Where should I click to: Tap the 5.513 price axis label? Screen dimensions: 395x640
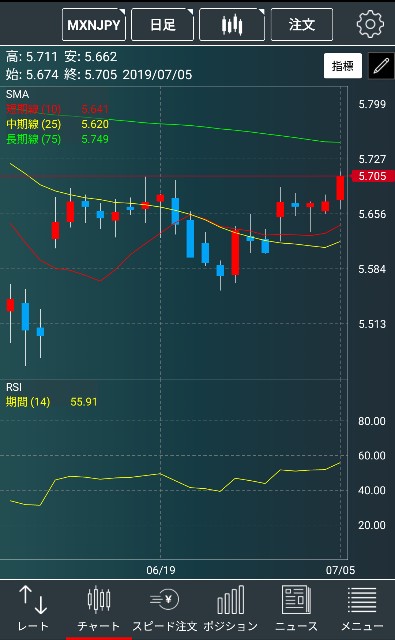(x=372, y=324)
